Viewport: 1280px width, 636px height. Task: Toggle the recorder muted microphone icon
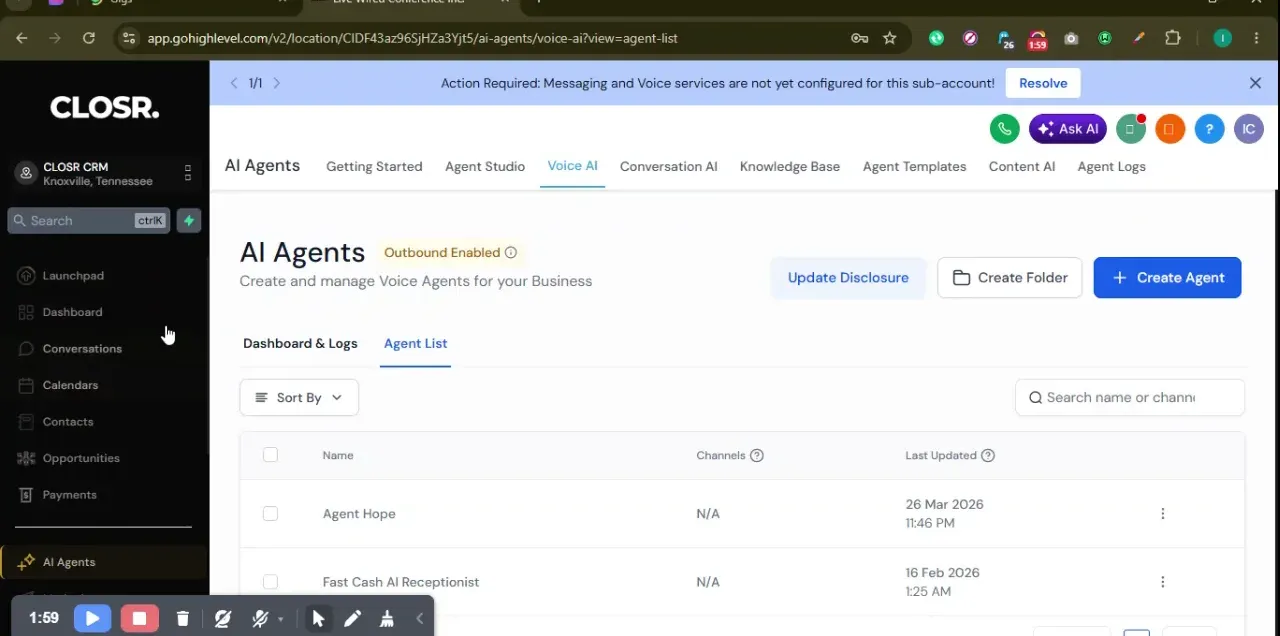pyautogui.click(x=260, y=619)
